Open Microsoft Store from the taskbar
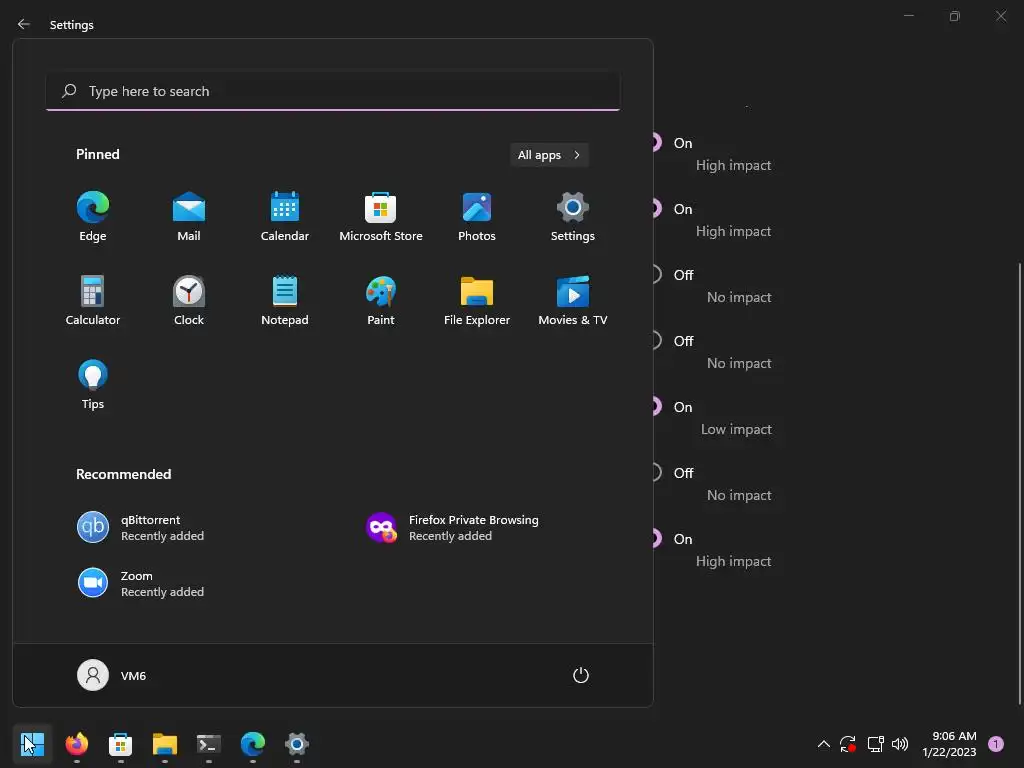The height and width of the screenshot is (768, 1024). coord(120,744)
